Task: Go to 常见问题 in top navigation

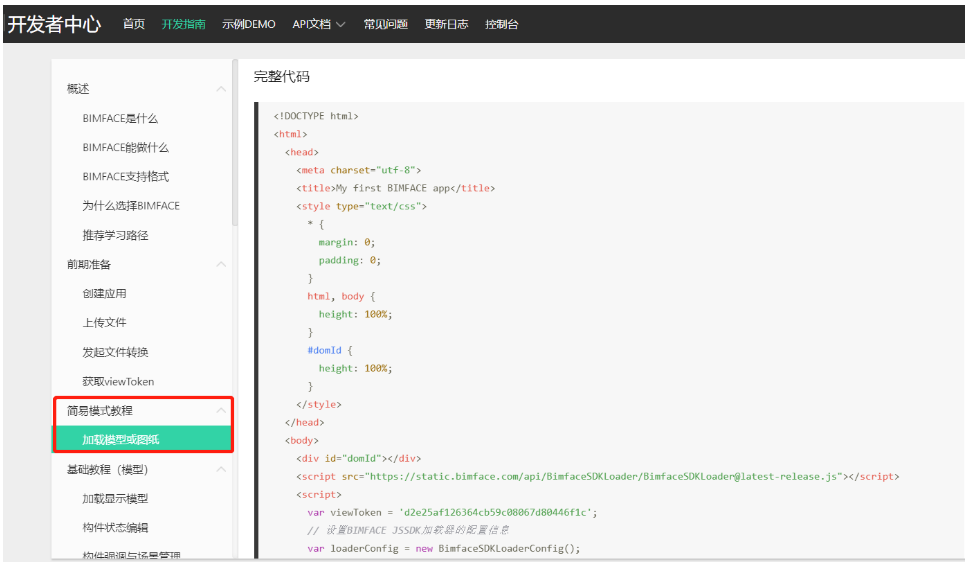Action: coord(386,24)
